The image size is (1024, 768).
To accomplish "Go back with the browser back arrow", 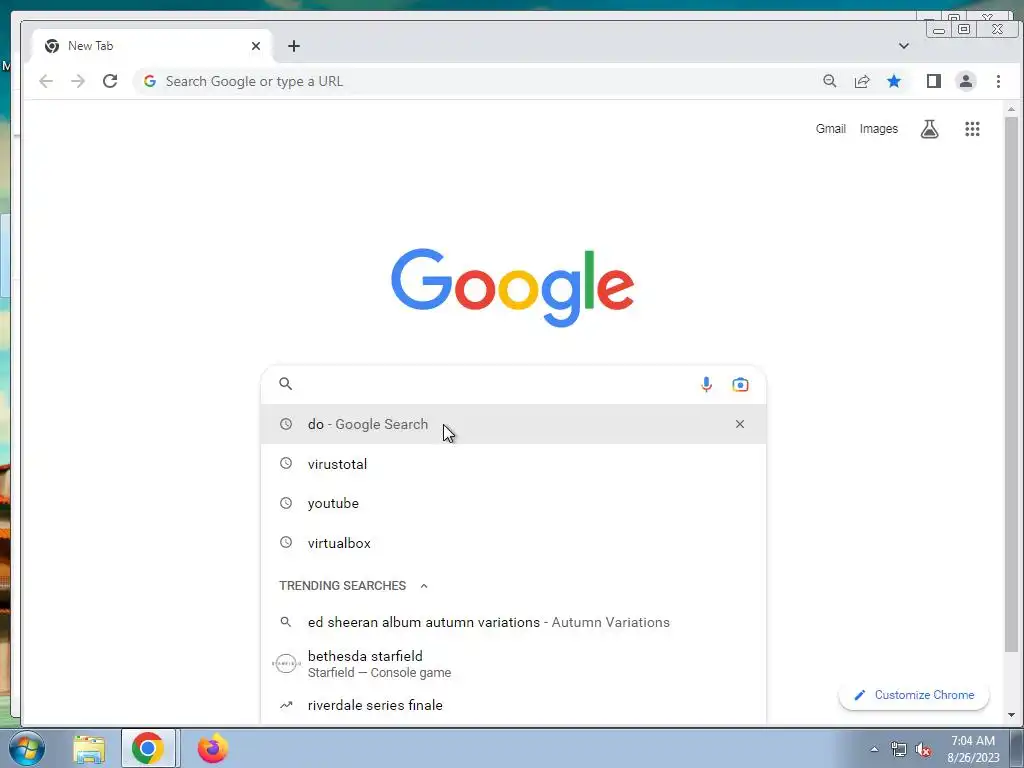I will pyautogui.click(x=46, y=81).
